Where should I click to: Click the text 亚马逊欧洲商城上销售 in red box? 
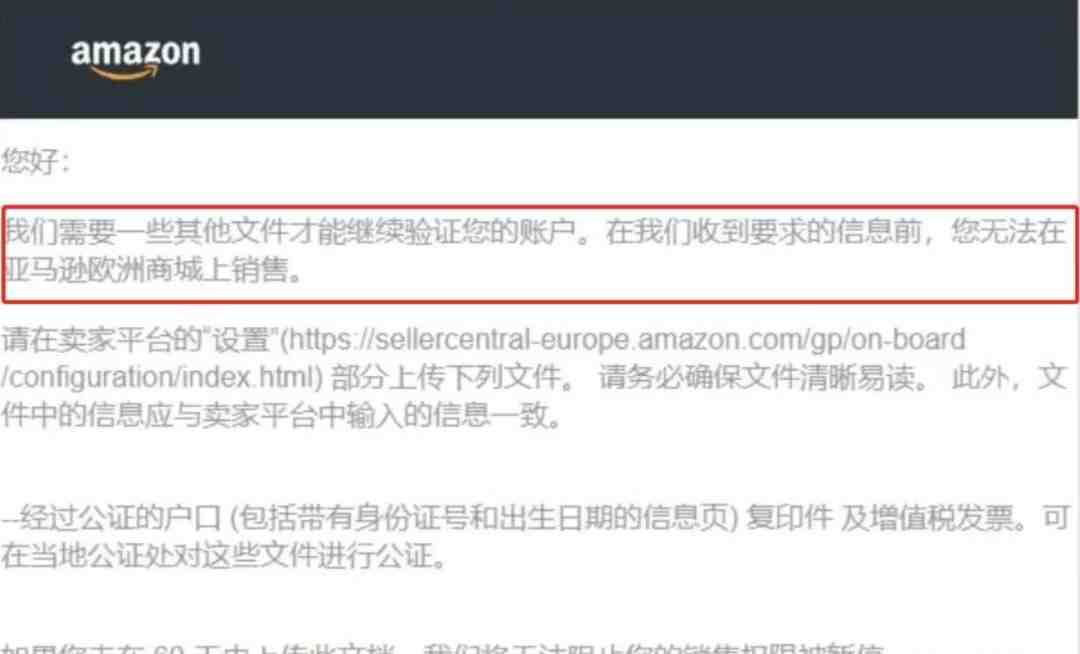click(146, 270)
